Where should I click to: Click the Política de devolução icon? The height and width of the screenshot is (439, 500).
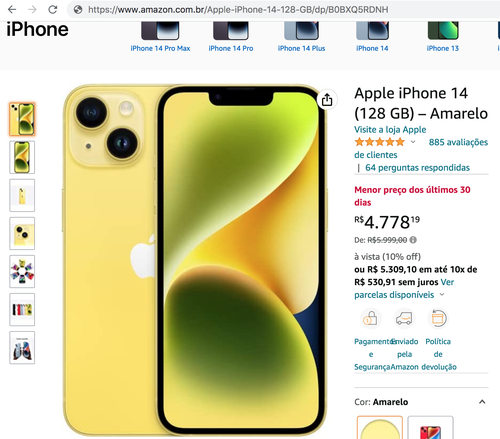coord(438,318)
